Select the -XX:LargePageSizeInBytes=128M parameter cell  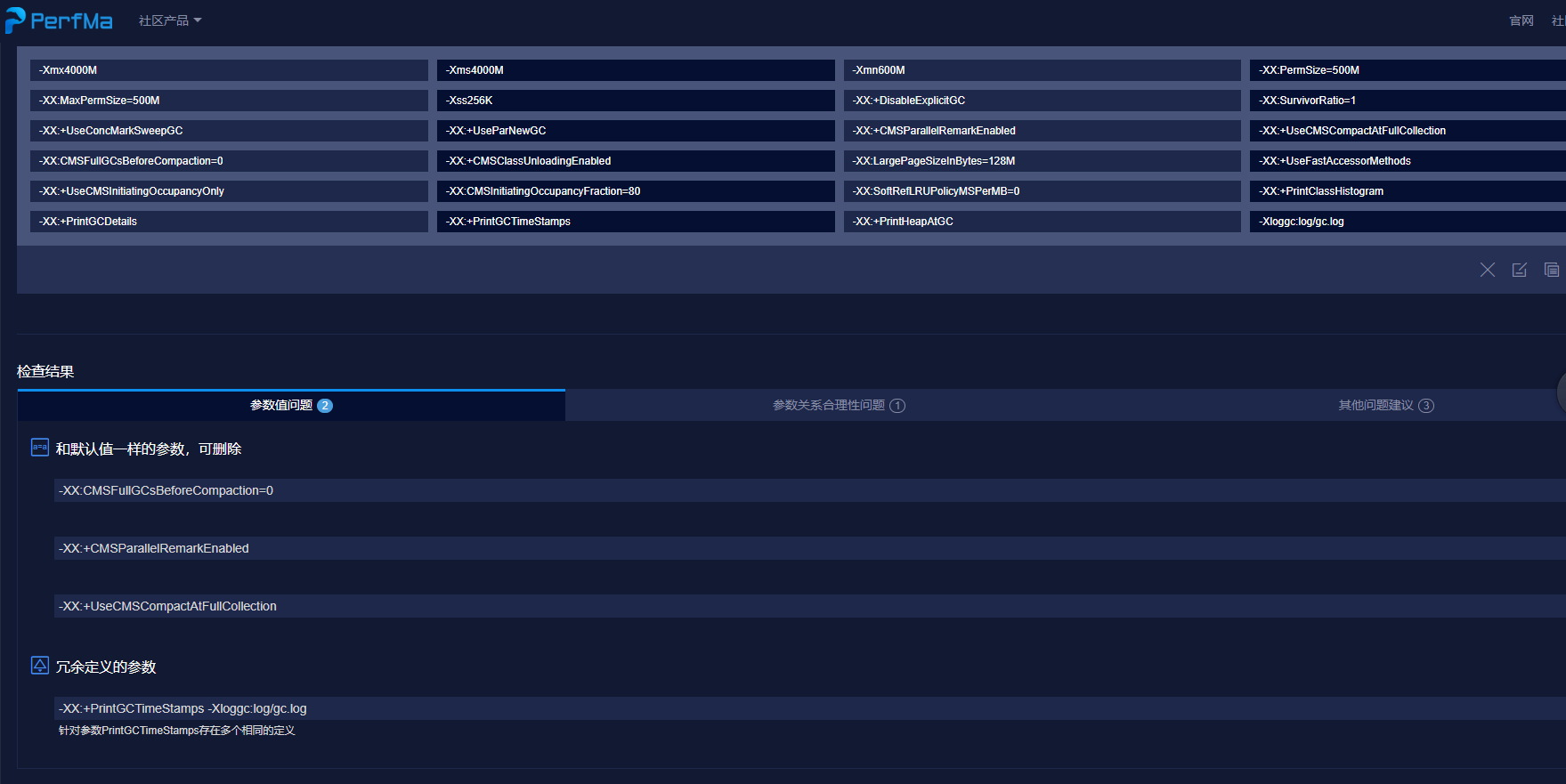(x=1043, y=161)
